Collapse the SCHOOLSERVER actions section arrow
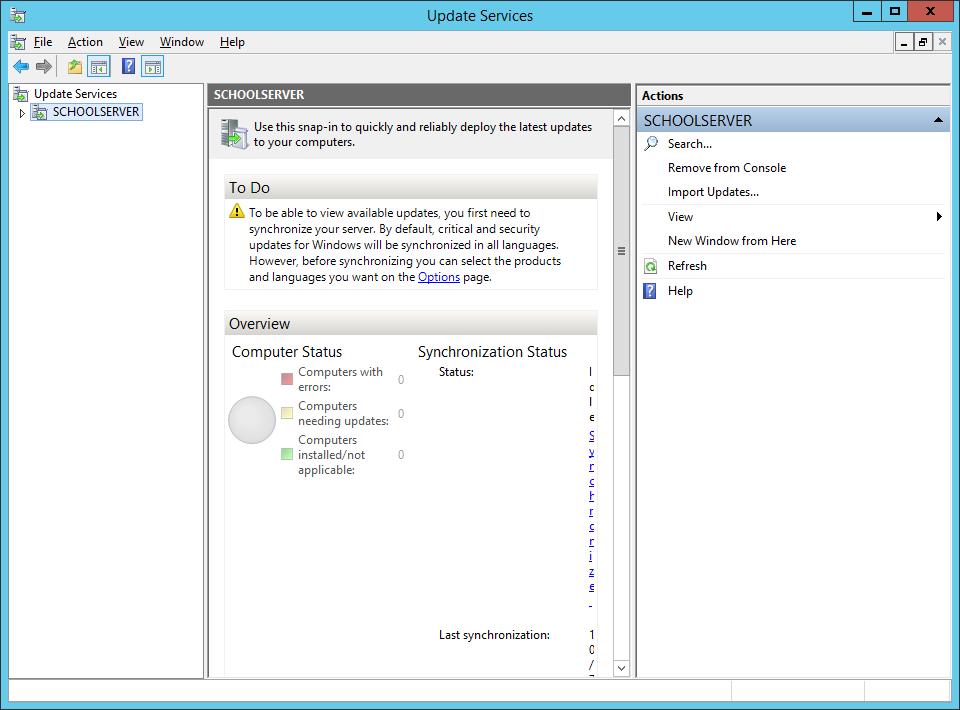The width and height of the screenshot is (960, 710). [x=938, y=121]
